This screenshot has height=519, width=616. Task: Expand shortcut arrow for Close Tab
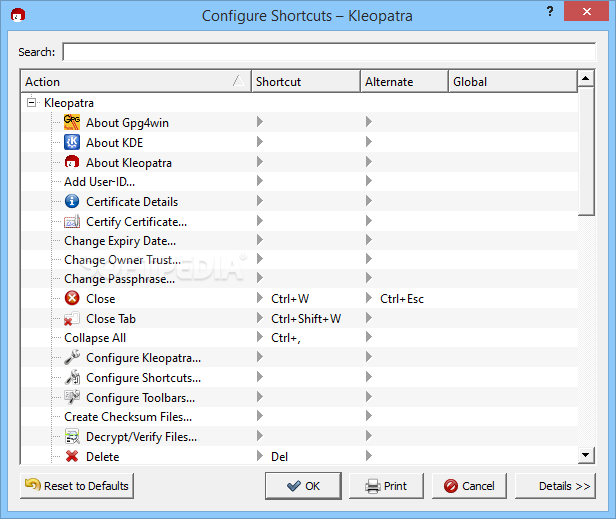260,318
